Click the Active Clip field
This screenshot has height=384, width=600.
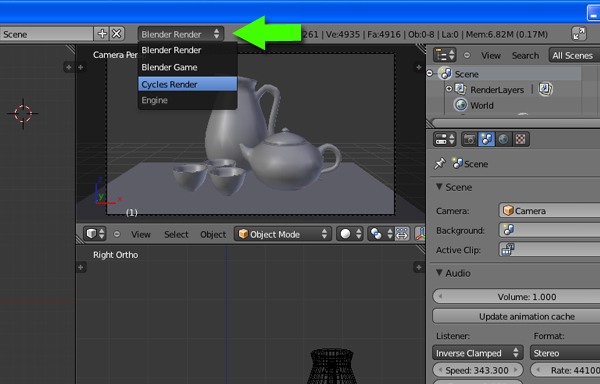coord(549,250)
